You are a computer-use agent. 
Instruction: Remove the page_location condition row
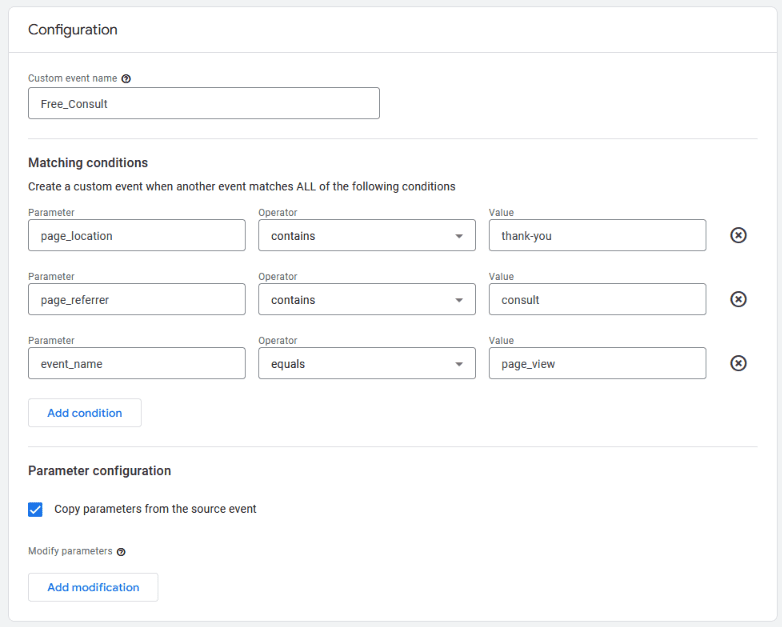738,235
